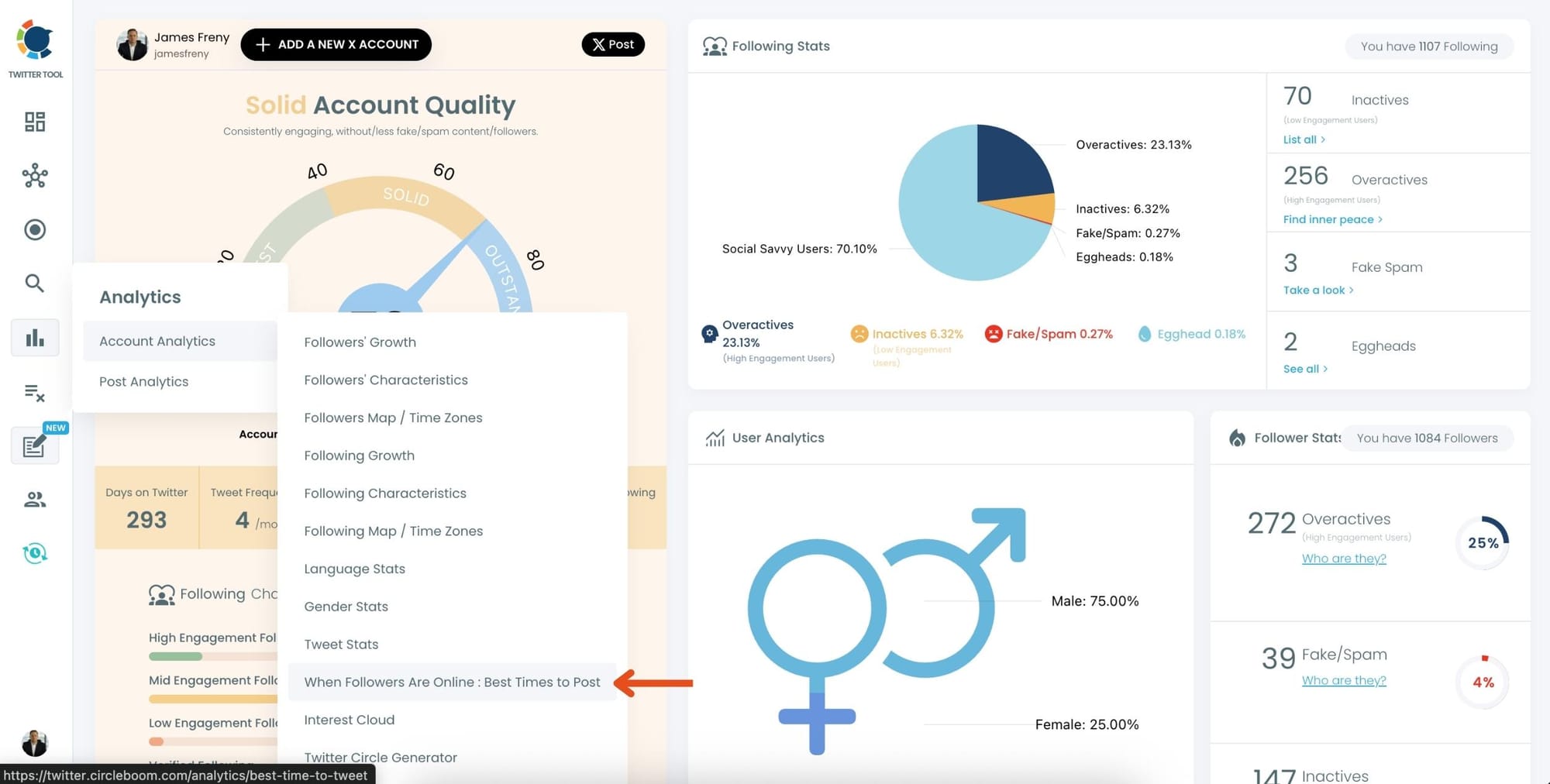Open the search icon in sidebar
Image resolution: width=1550 pixels, height=784 pixels.
pyautogui.click(x=34, y=284)
